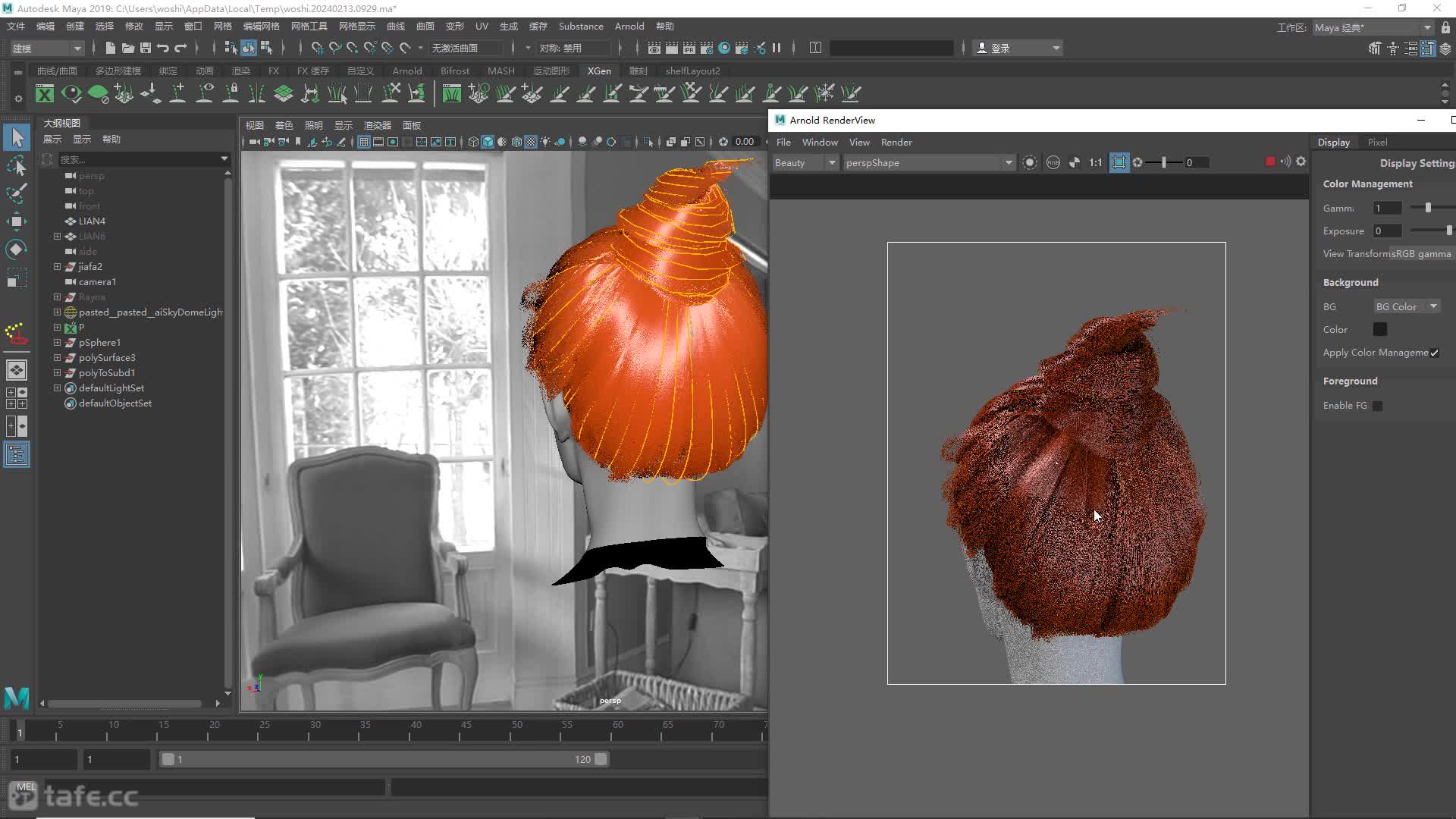Switch to the MASH shelf tab
Screen dimensions: 1456x819
click(x=500, y=71)
